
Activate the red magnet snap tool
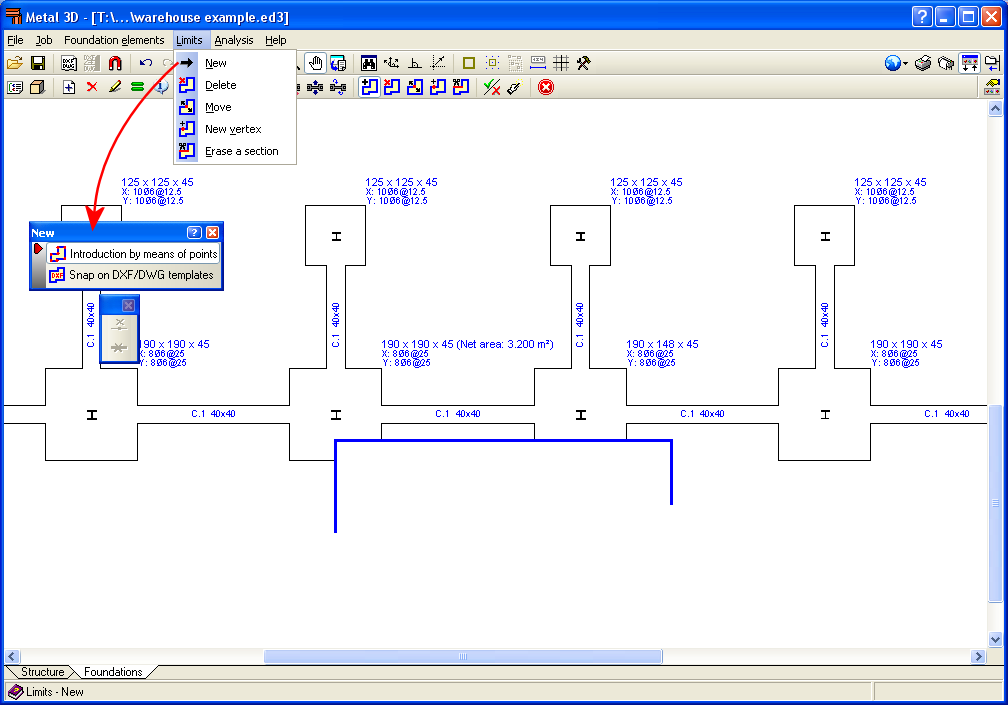[115, 63]
